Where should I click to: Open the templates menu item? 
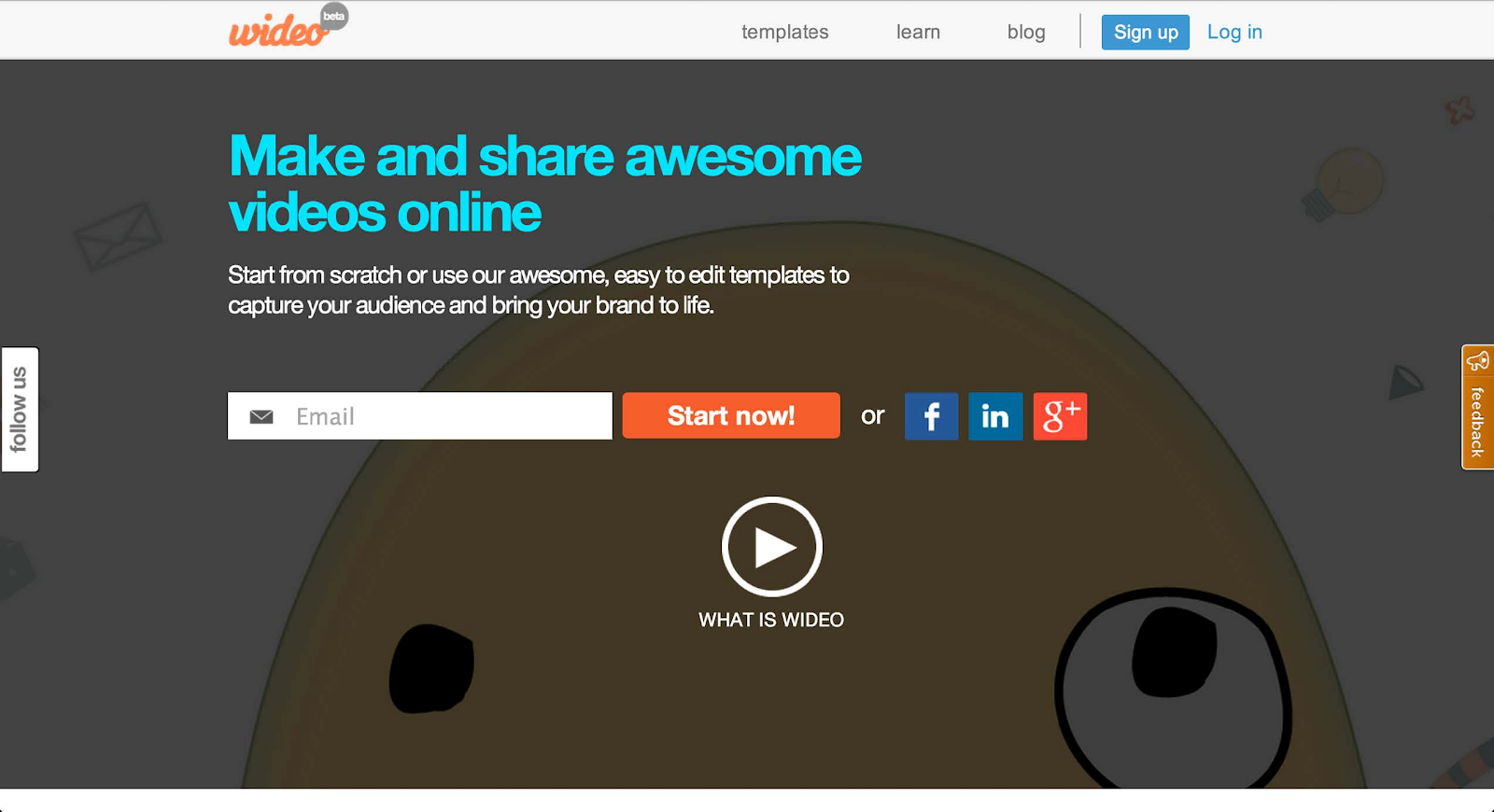[x=785, y=32]
